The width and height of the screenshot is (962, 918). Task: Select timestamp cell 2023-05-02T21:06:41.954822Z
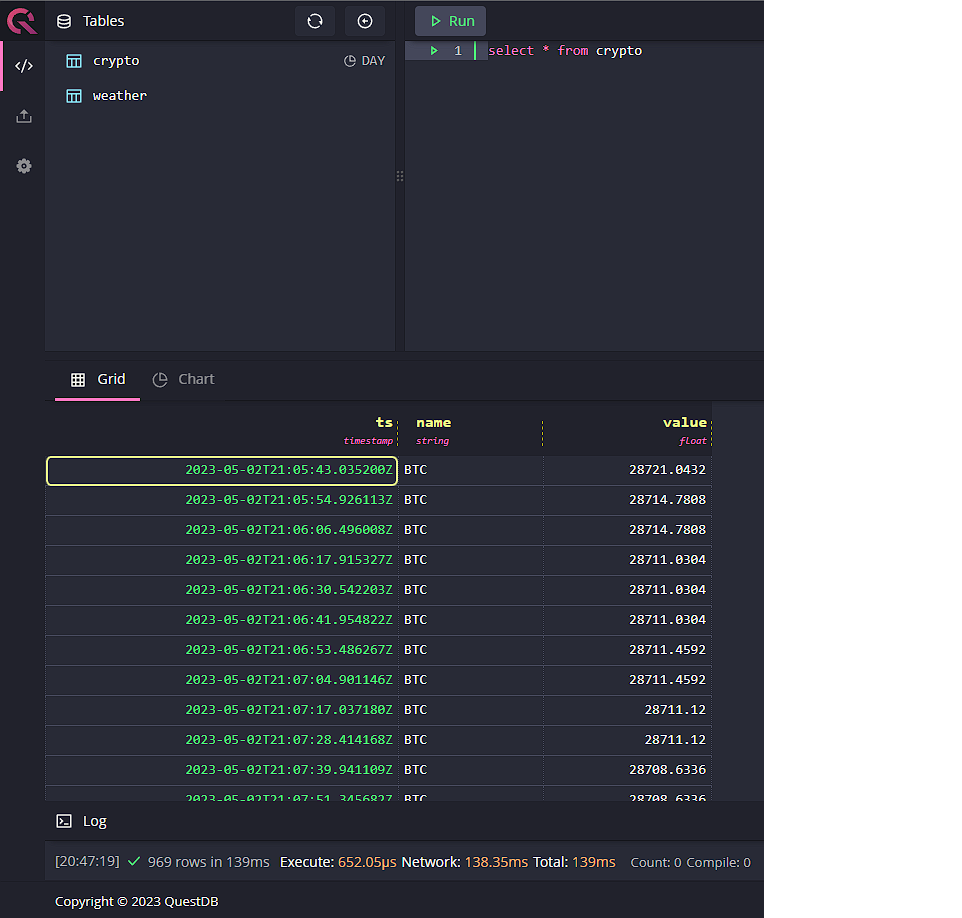click(222, 620)
